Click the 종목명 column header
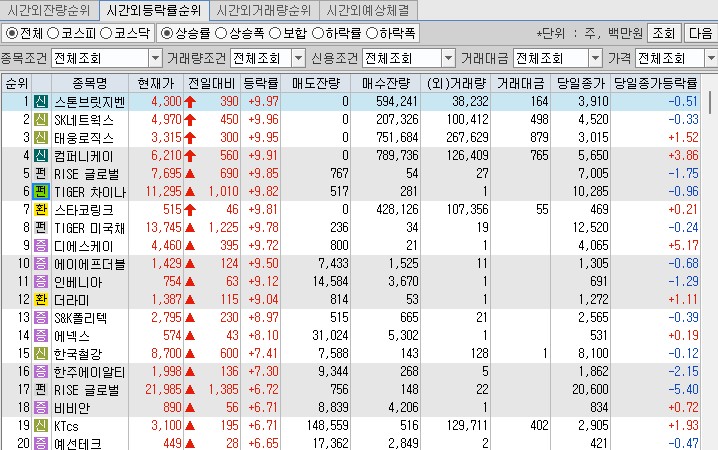Screen dimensions: 718x450 pyautogui.click(x=90, y=83)
